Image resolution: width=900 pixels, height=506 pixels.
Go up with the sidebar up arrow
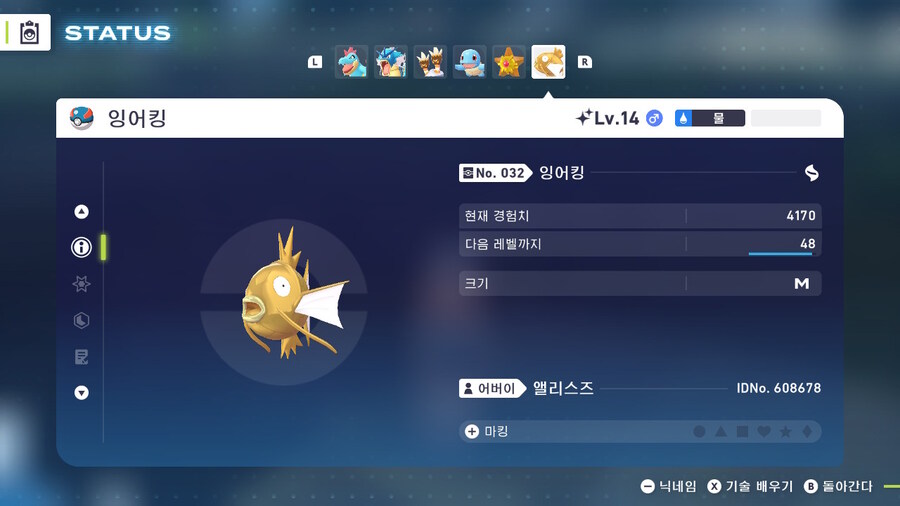point(82,212)
